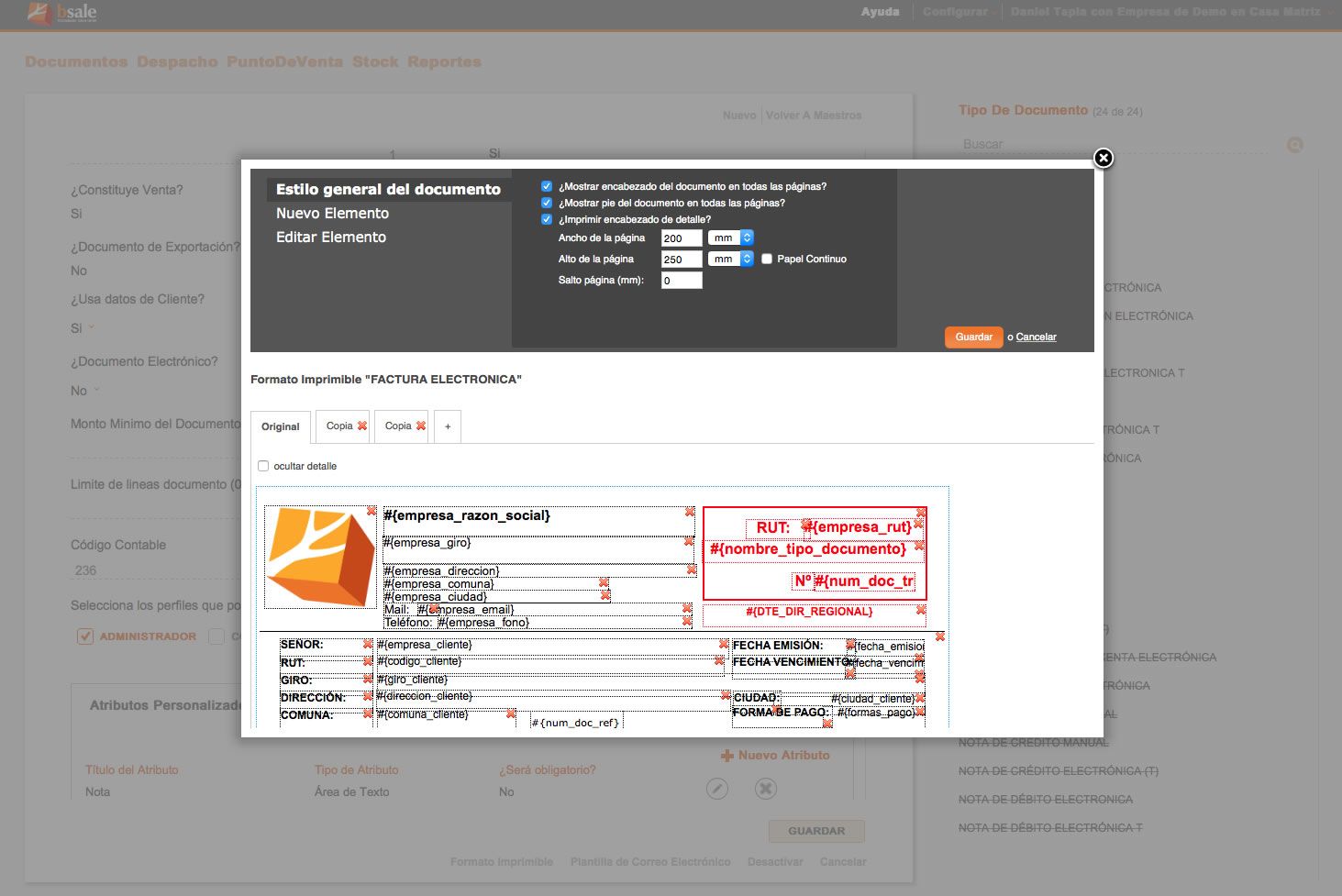Enable the Papel Continuo checkbox
The height and width of the screenshot is (896, 1342).
[767, 259]
